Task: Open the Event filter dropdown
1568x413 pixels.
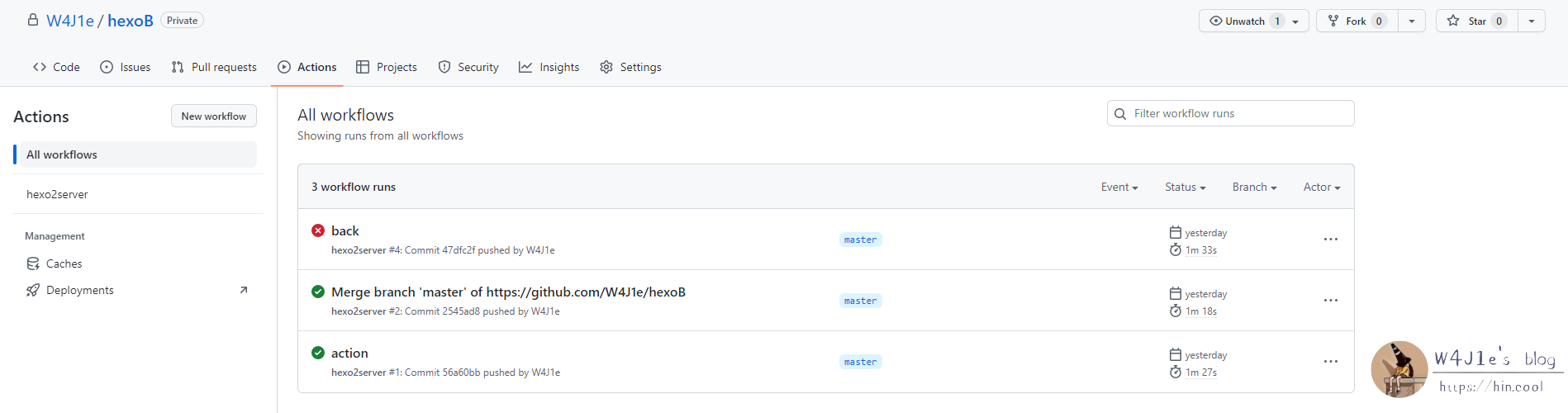Action: (x=1119, y=188)
